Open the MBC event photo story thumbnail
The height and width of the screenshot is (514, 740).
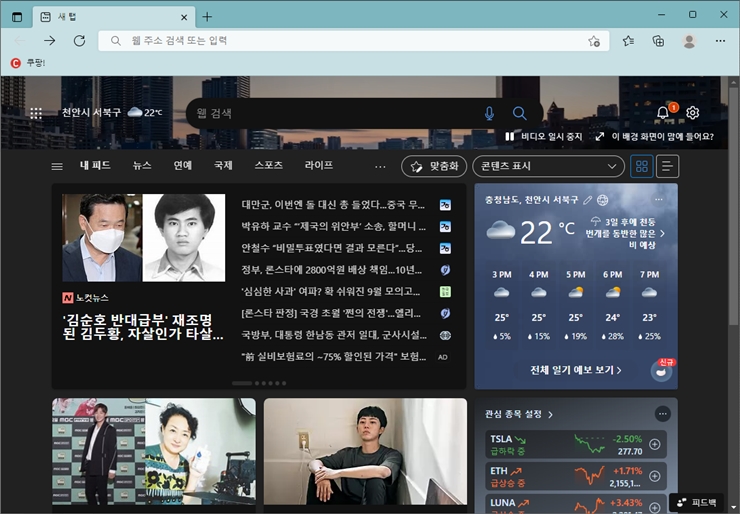(x=154, y=452)
